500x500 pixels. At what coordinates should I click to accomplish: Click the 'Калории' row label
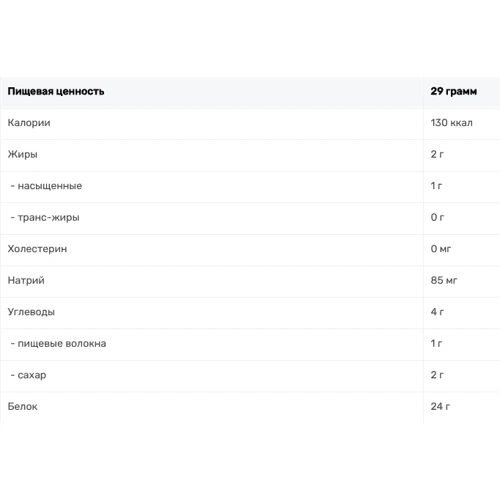tap(29, 123)
